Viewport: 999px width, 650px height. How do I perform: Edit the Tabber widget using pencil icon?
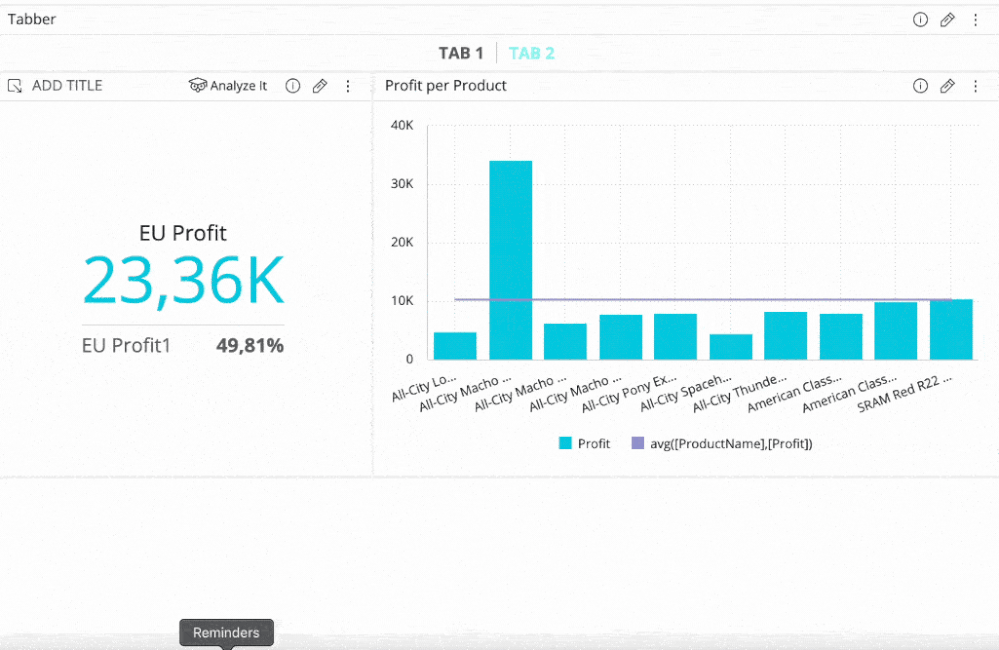point(947,20)
